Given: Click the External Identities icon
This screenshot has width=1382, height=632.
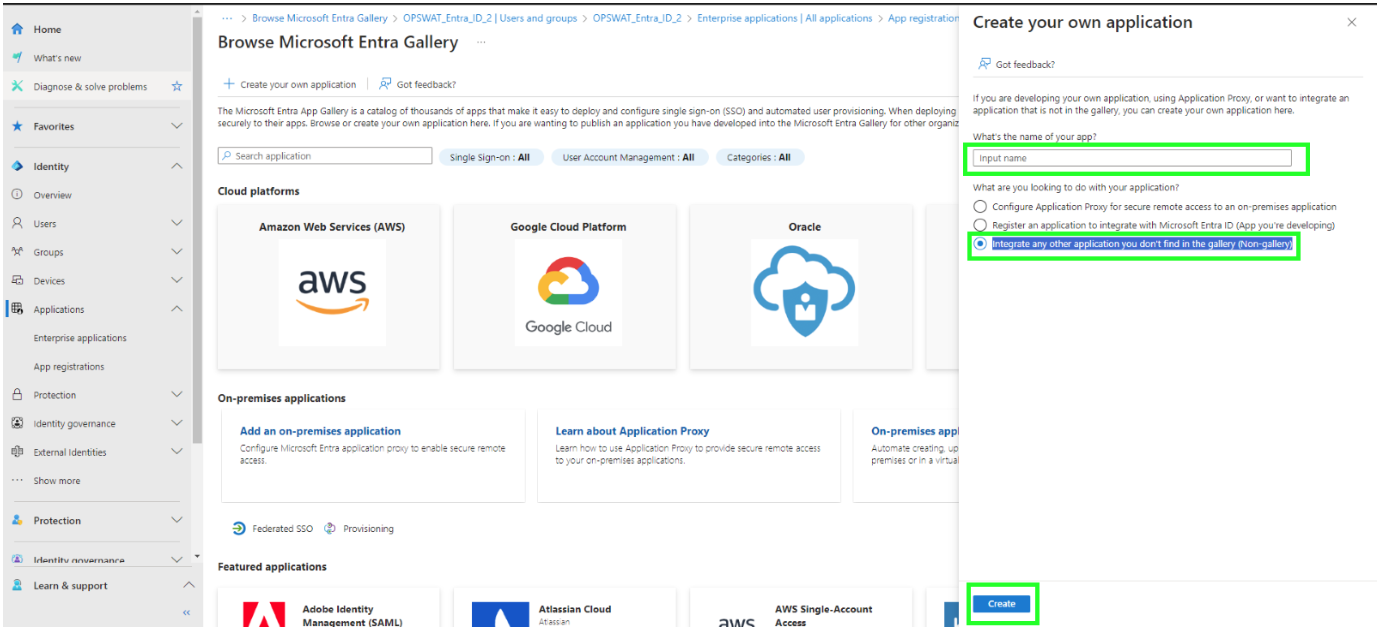Looking at the screenshot, I should tap(17, 452).
